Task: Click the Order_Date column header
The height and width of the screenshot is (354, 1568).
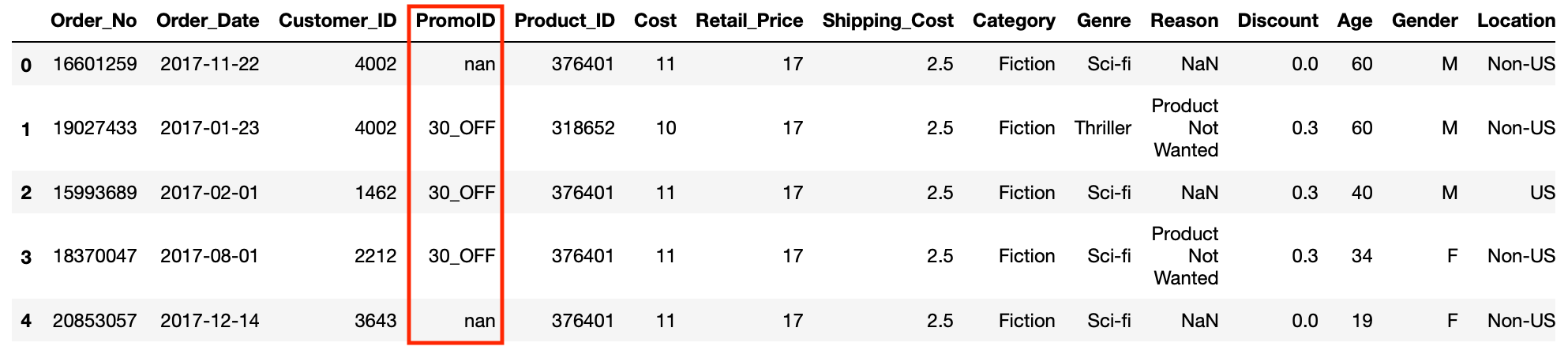Action: pyautogui.click(x=208, y=21)
